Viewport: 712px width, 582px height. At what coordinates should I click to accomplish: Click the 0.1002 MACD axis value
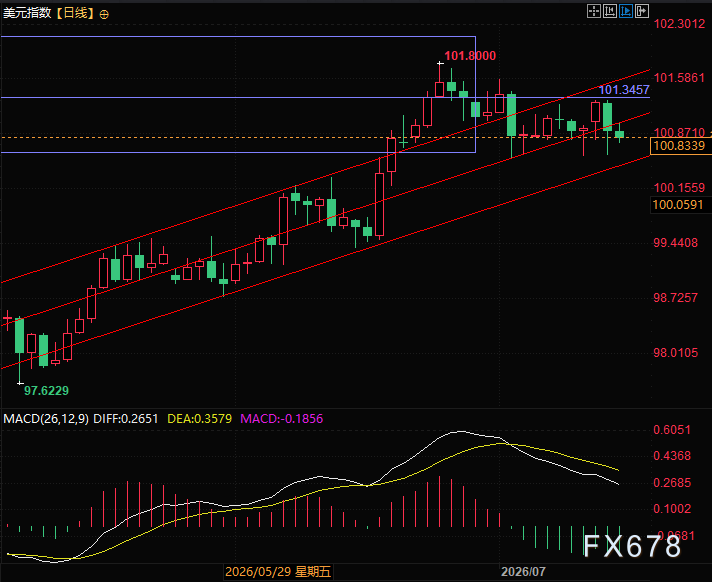(672, 509)
